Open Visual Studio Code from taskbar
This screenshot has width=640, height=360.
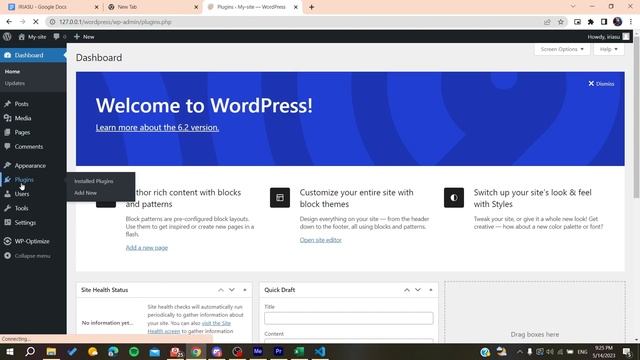coord(320,351)
